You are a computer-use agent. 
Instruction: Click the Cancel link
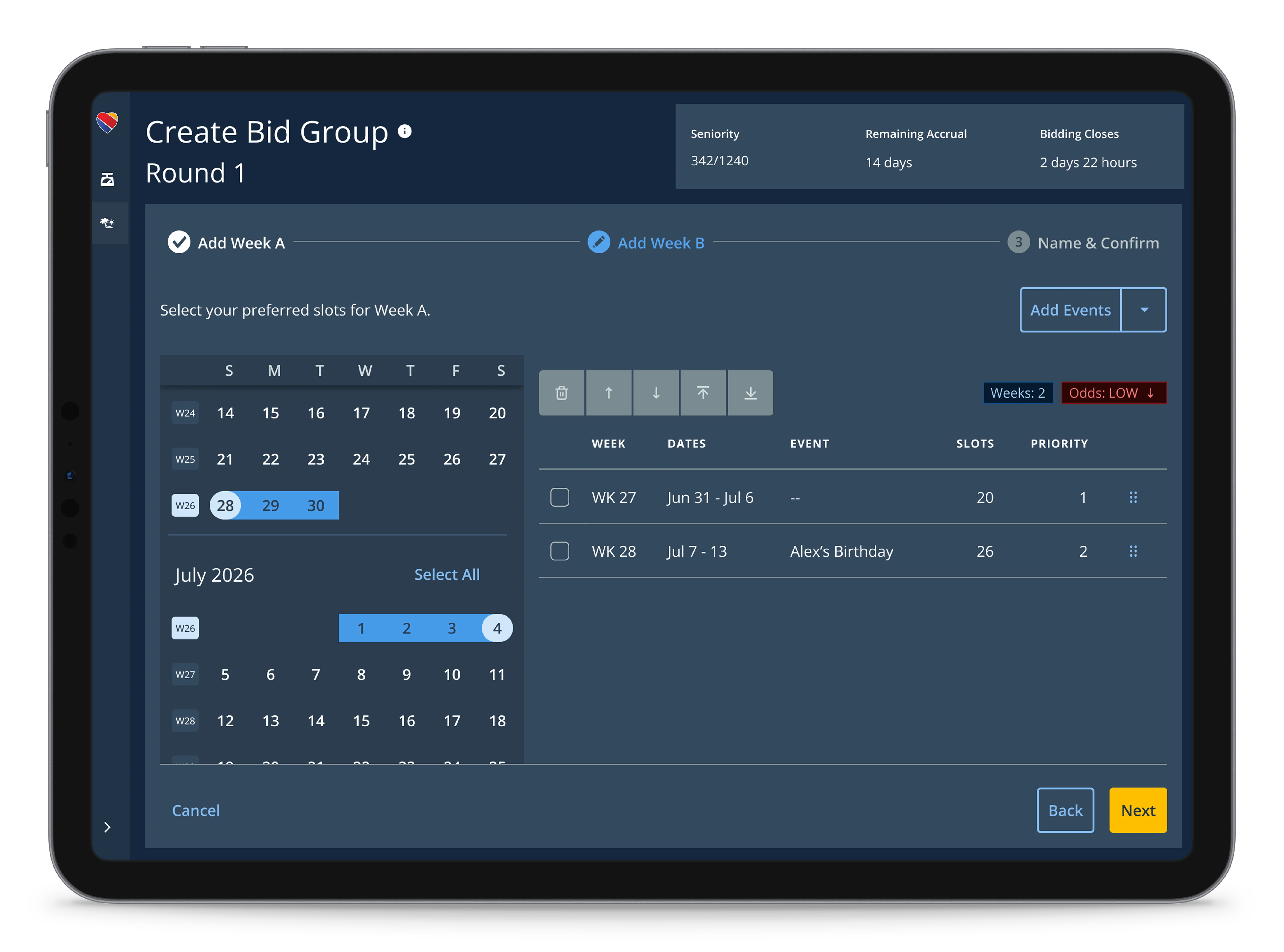click(196, 811)
